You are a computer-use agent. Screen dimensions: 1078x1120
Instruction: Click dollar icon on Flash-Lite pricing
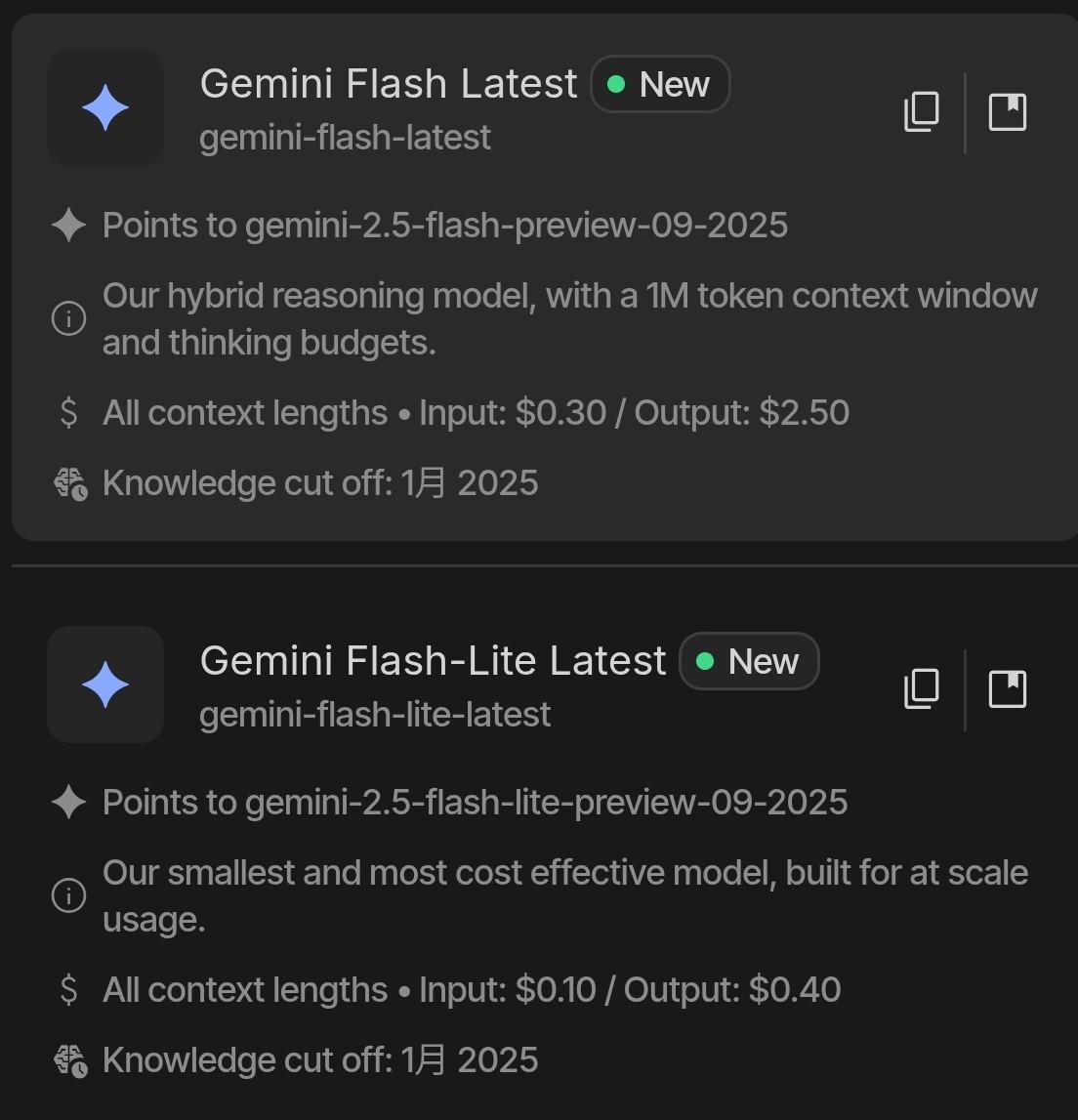(68, 989)
